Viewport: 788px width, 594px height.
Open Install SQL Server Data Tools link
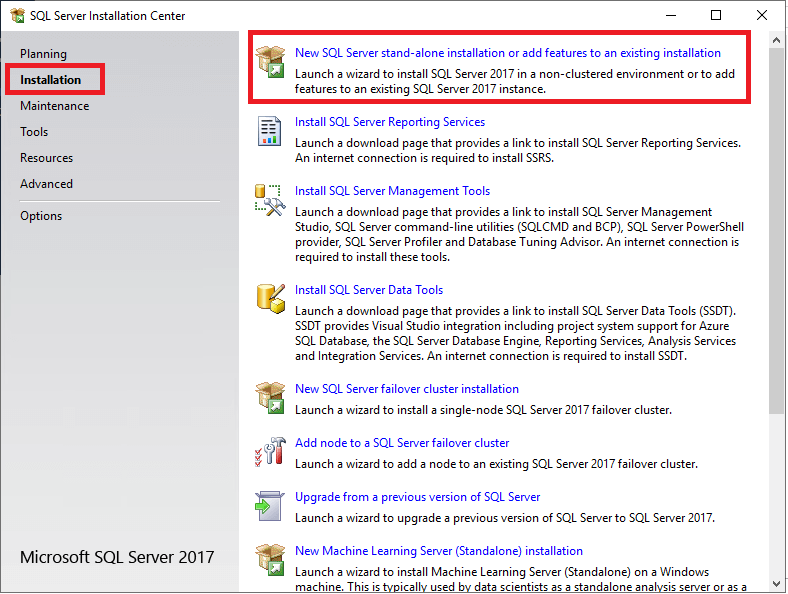click(369, 290)
